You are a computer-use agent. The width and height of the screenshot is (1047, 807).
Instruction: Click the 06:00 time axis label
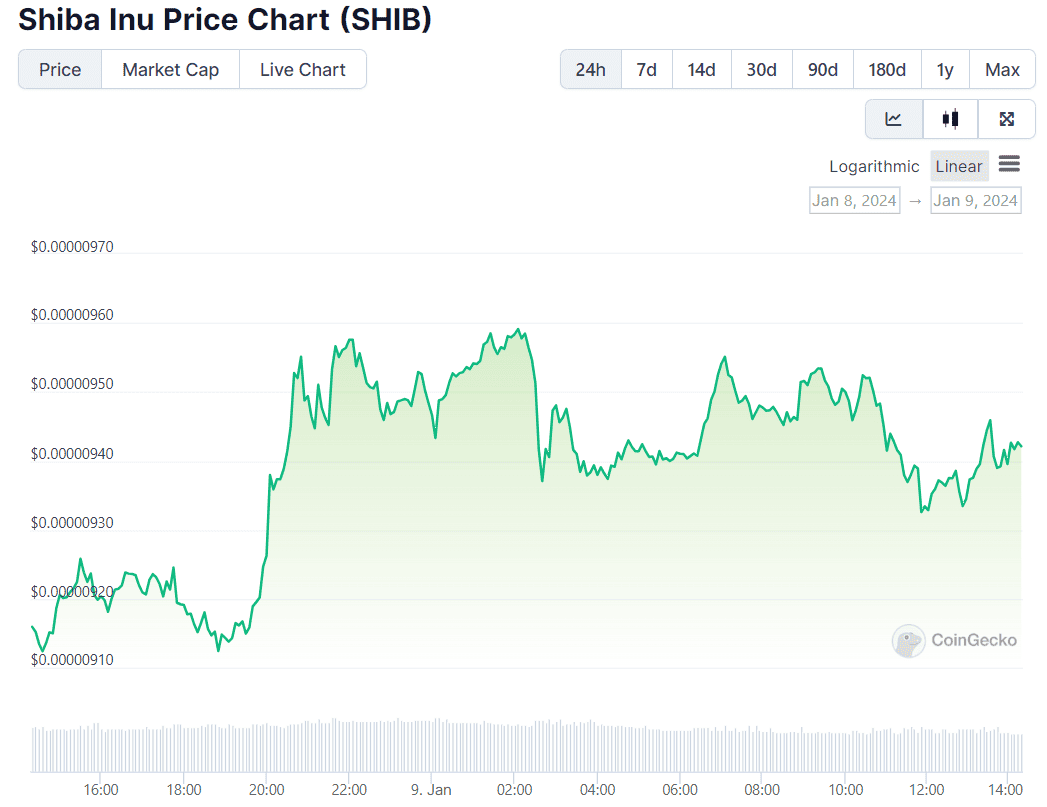[680, 790]
